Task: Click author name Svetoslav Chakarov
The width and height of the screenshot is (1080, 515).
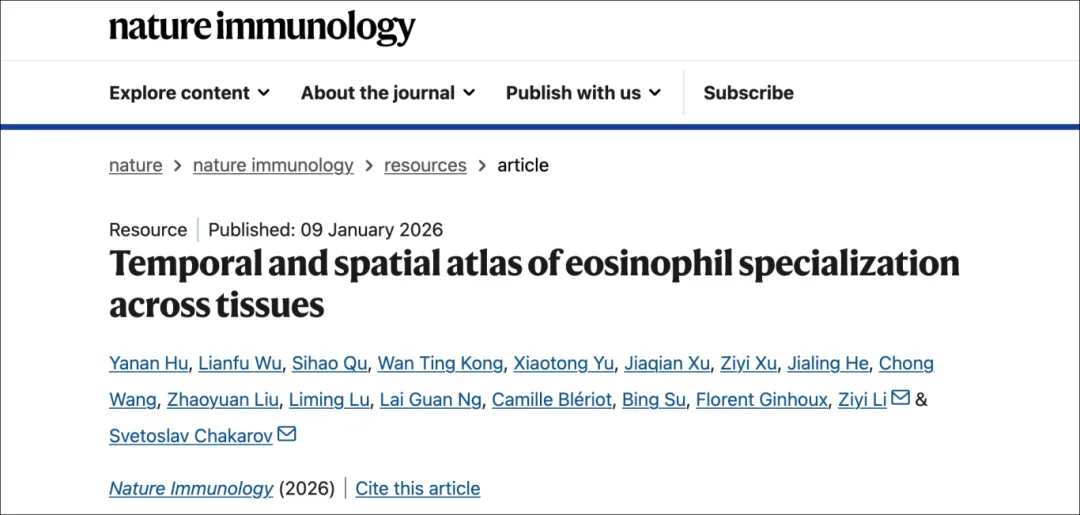Action: (x=190, y=437)
